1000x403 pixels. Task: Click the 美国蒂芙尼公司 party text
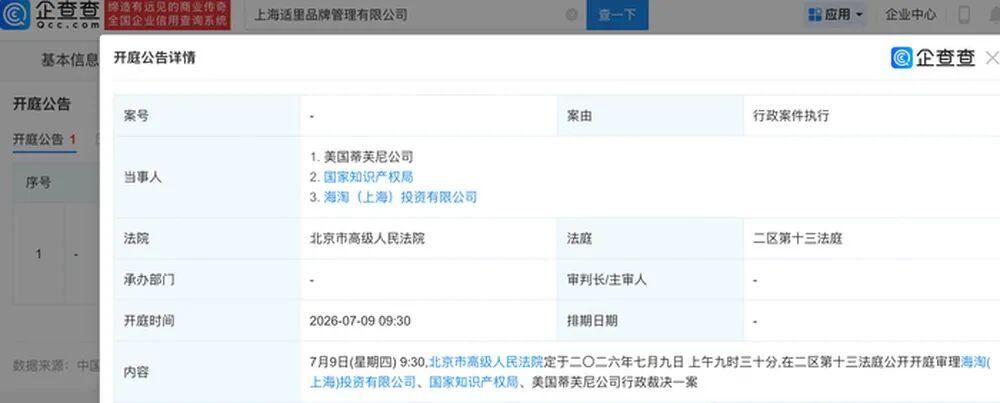368,156
